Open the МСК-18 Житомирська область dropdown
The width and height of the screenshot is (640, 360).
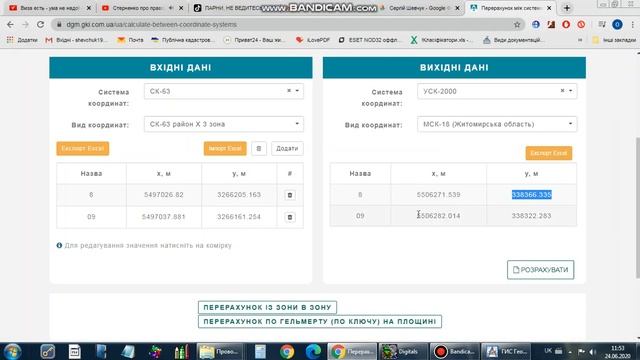pos(497,124)
